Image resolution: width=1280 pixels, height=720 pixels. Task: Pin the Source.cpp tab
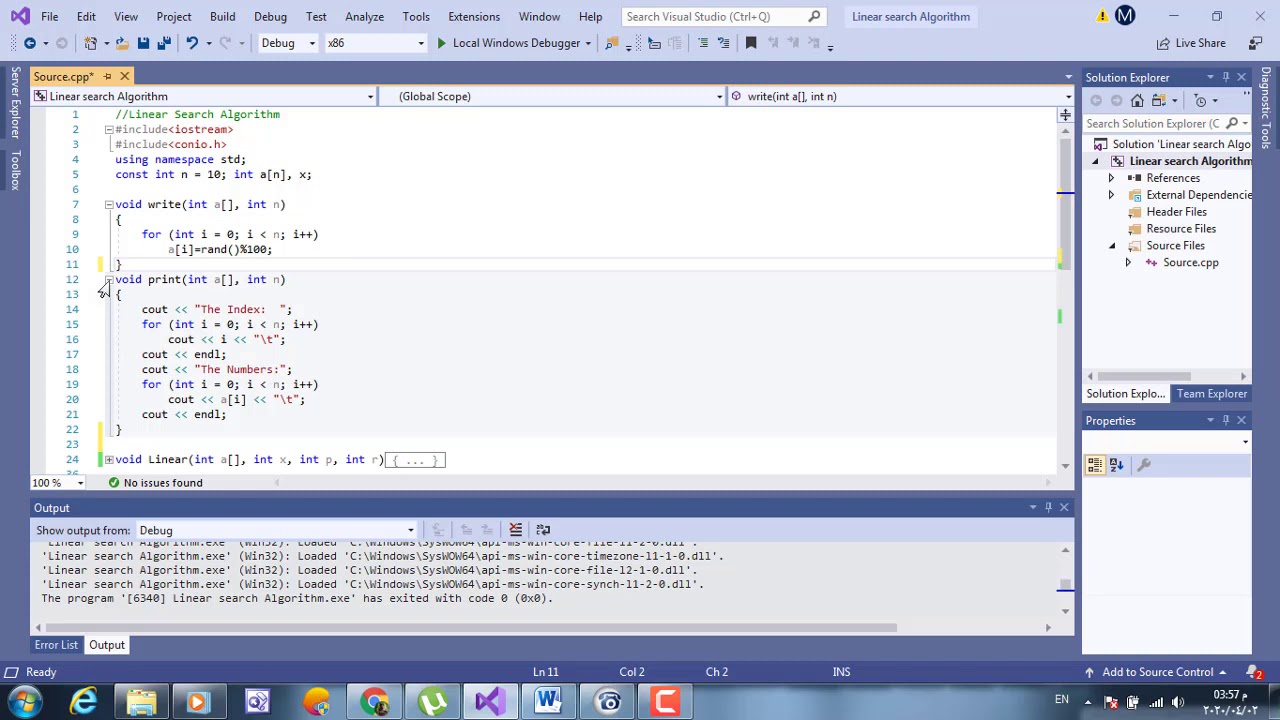click(x=107, y=76)
